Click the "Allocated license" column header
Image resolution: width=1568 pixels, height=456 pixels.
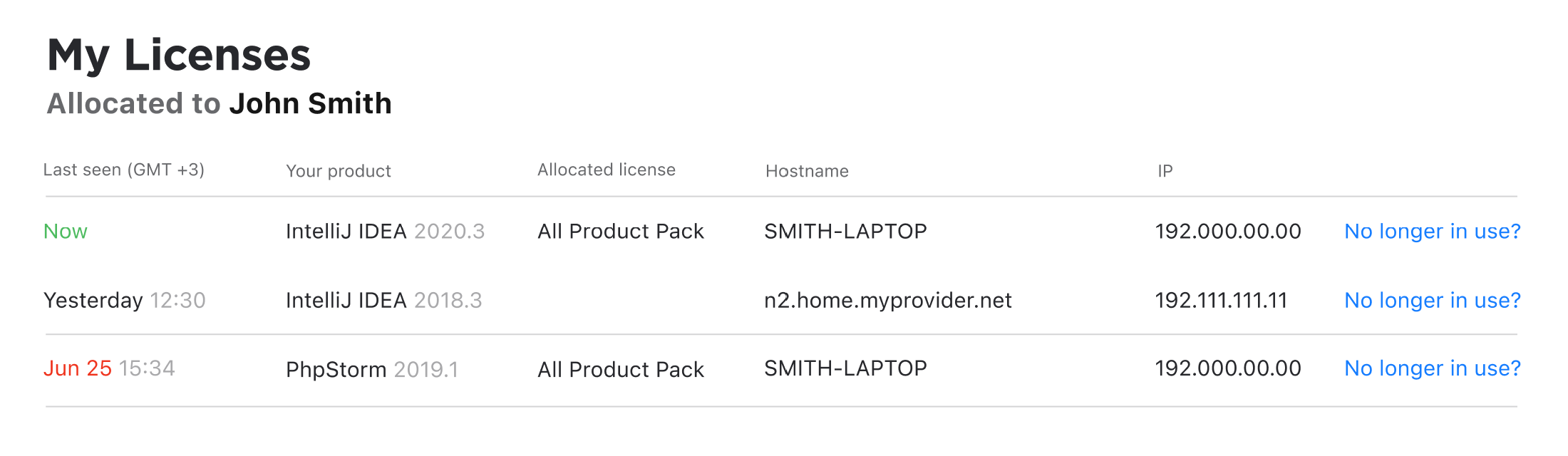coord(607,170)
